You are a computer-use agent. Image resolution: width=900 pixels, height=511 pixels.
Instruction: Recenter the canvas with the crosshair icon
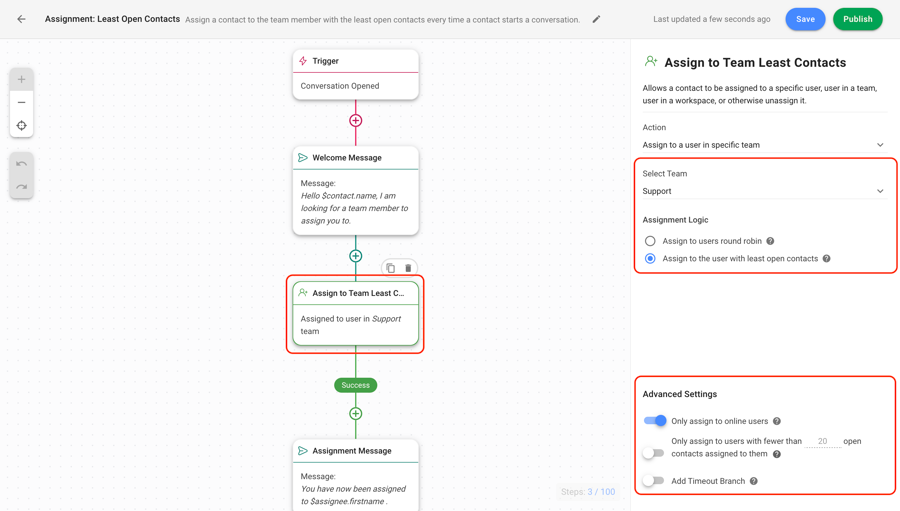click(21, 125)
